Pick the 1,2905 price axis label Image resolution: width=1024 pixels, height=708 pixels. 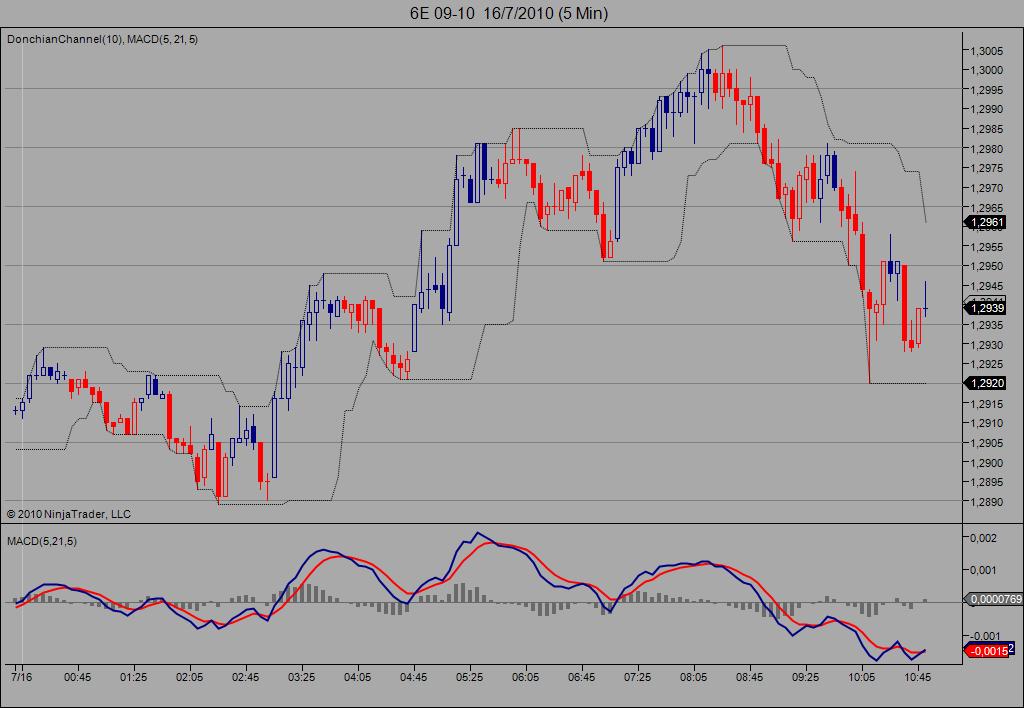click(x=986, y=443)
